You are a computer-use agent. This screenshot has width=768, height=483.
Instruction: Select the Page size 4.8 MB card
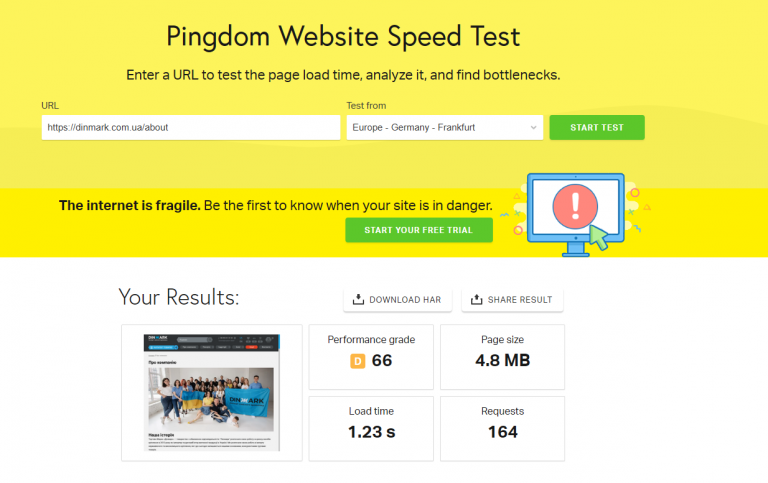[503, 357]
